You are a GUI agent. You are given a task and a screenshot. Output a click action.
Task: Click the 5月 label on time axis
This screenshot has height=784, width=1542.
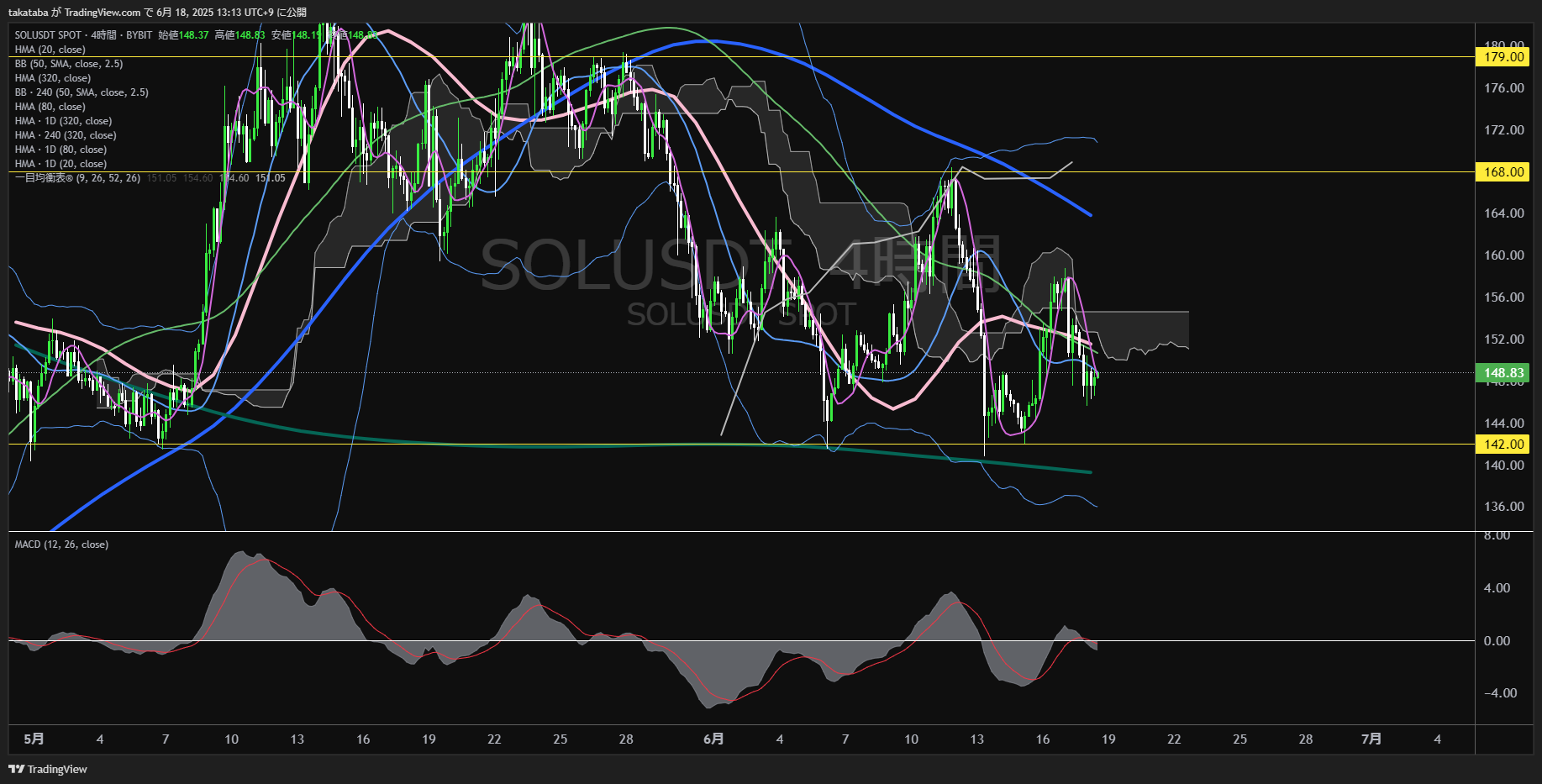34,739
